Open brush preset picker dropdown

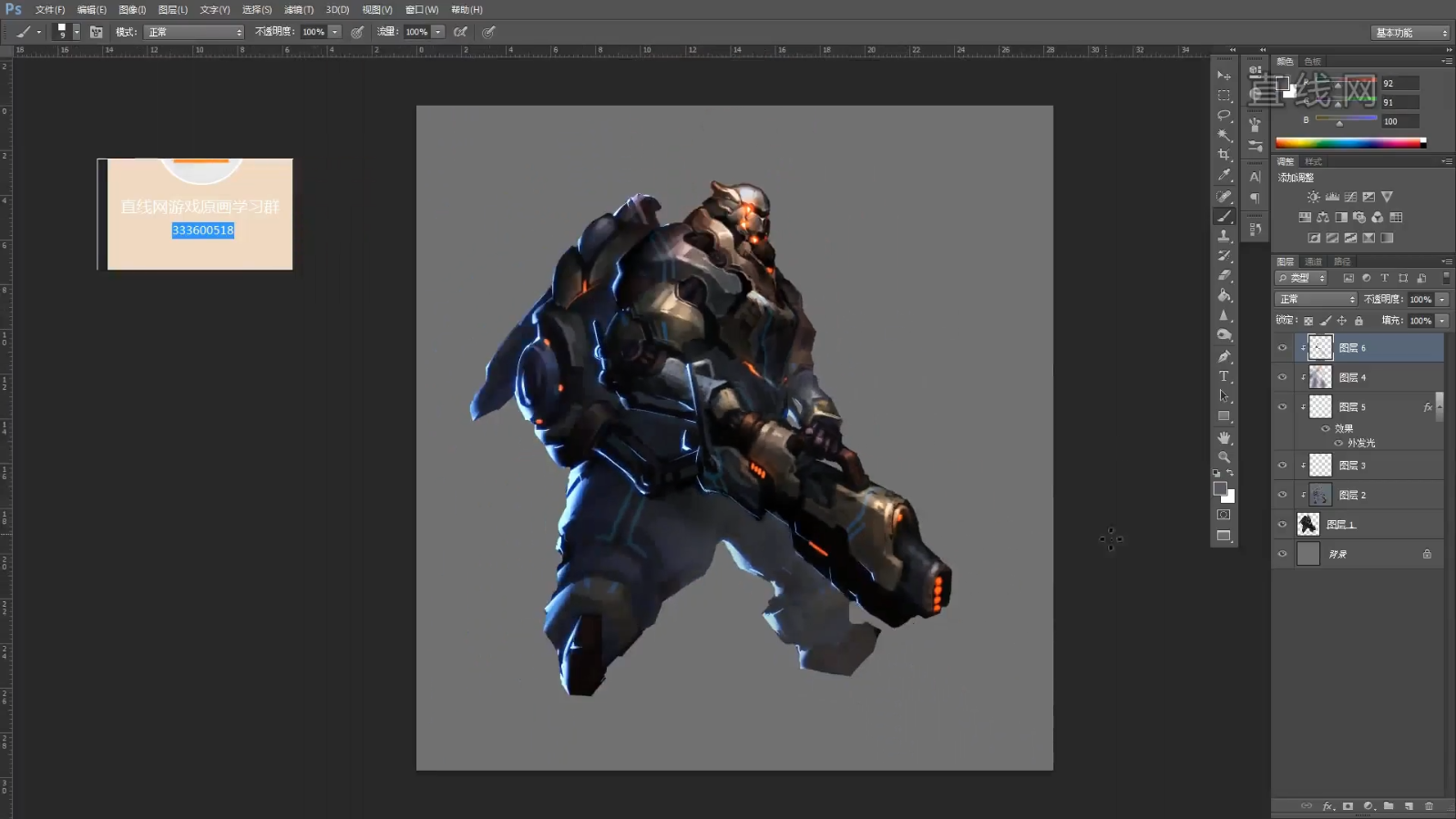pyautogui.click(x=77, y=32)
